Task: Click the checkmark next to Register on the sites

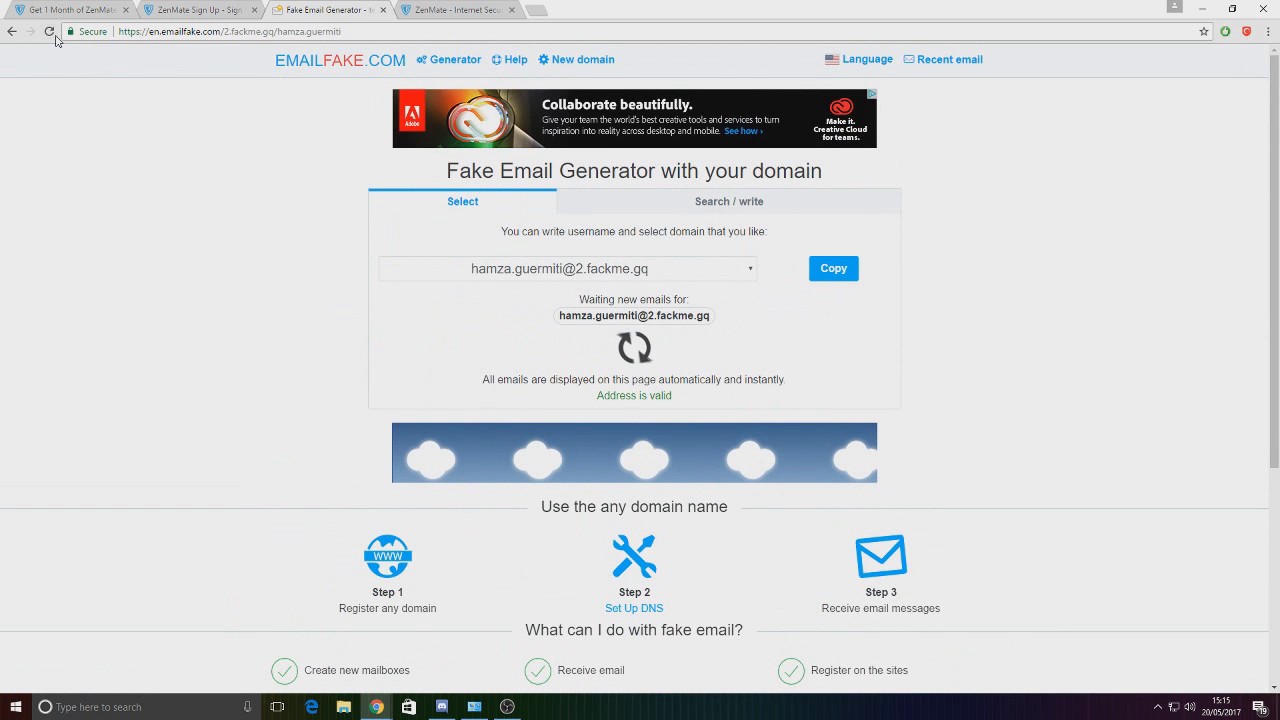Action: point(791,670)
